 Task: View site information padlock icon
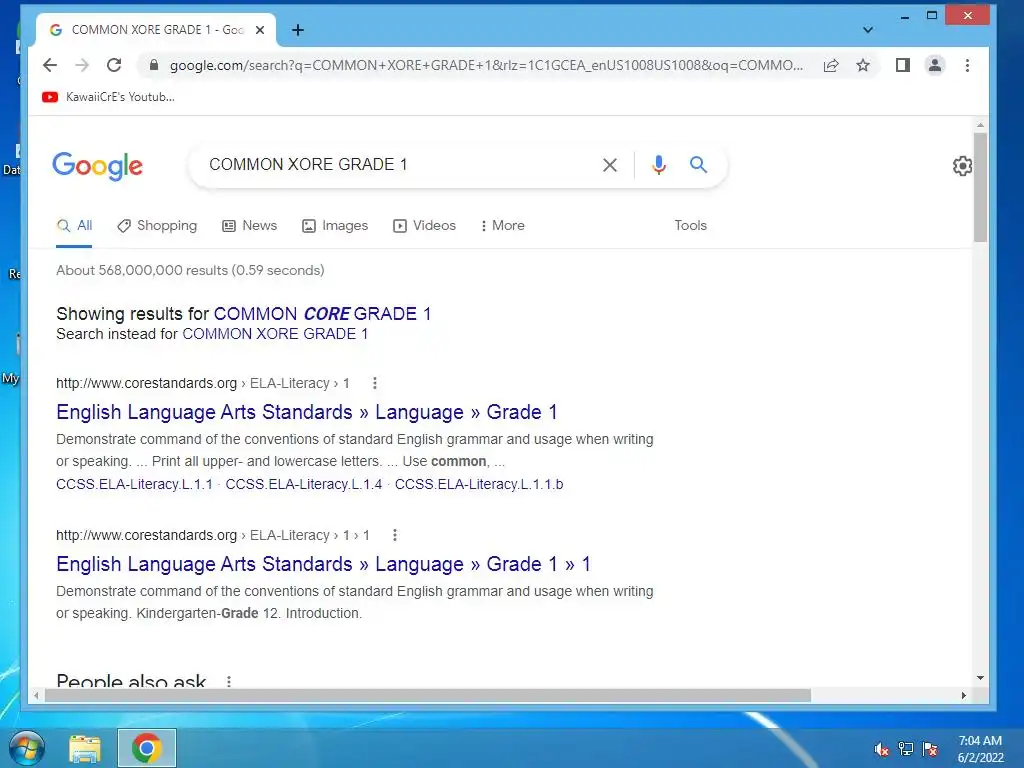pyautogui.click(x=153, y=65)
